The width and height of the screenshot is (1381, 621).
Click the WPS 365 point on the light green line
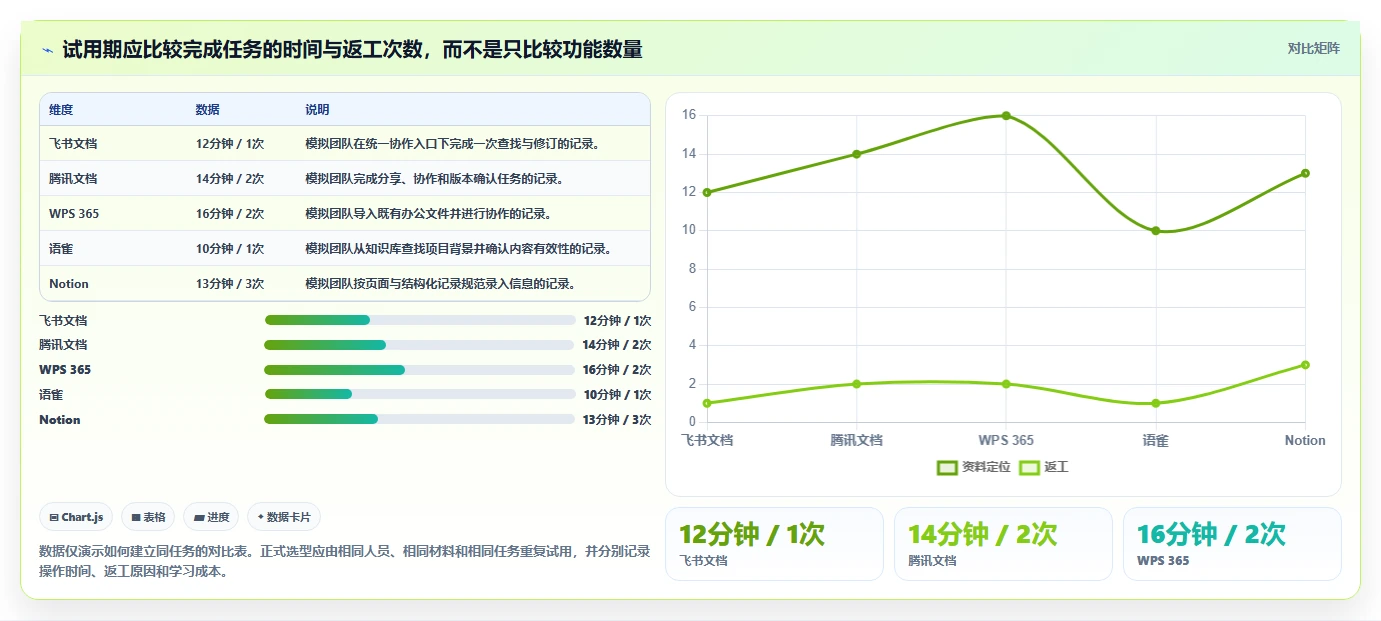(1006, 384)
